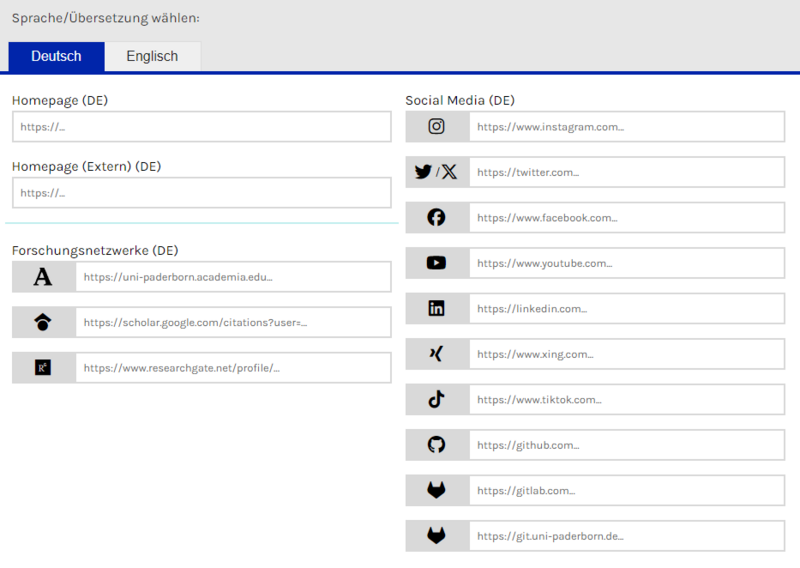The height and width of the screenshot is (568, 800).
Task: Click the GitHub icon
Action: click(436, 445)
